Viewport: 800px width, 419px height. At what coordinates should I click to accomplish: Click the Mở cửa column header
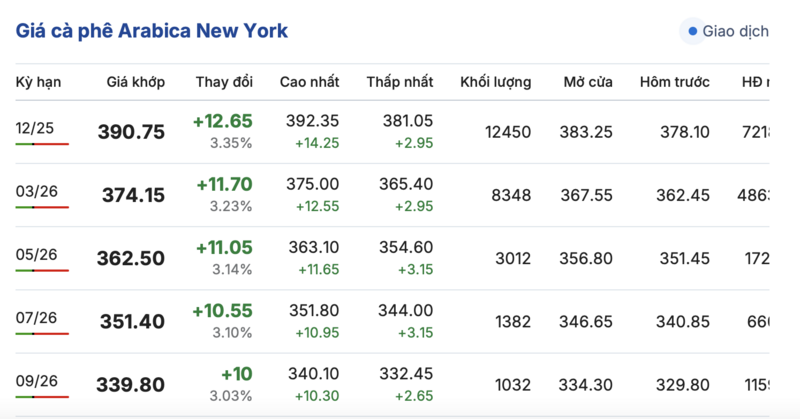coord(588,81)
